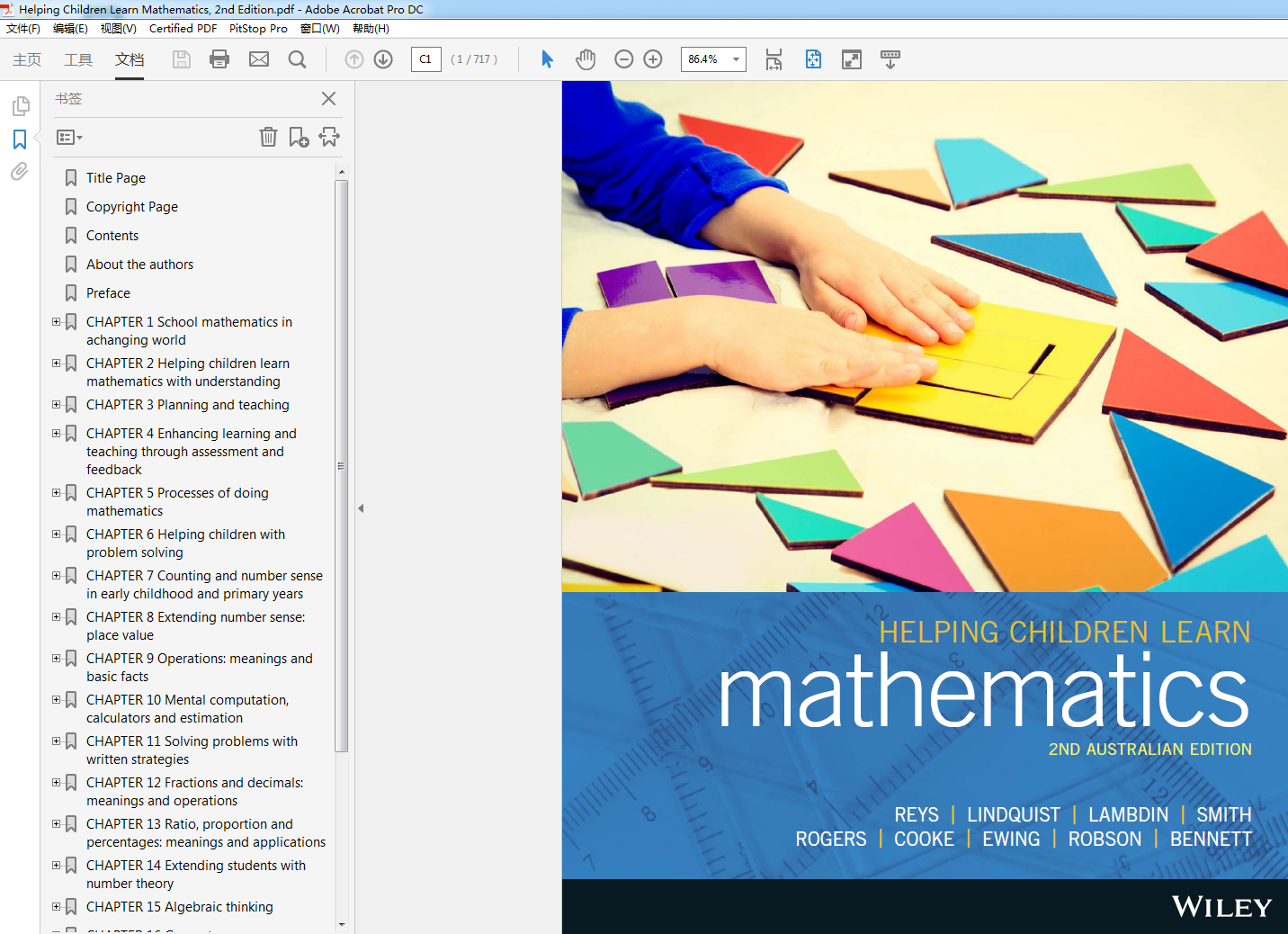This screenshot has width=1288, height=934.
Task: Close the bookmarks panel
Action: pos(329,99)
